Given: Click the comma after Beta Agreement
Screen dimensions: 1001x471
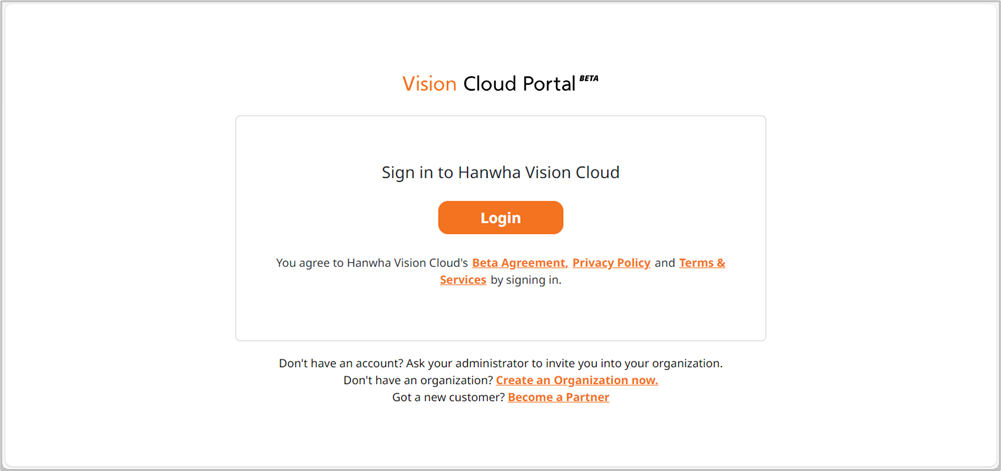Looking at the screenshot, I should coord(567,265).
